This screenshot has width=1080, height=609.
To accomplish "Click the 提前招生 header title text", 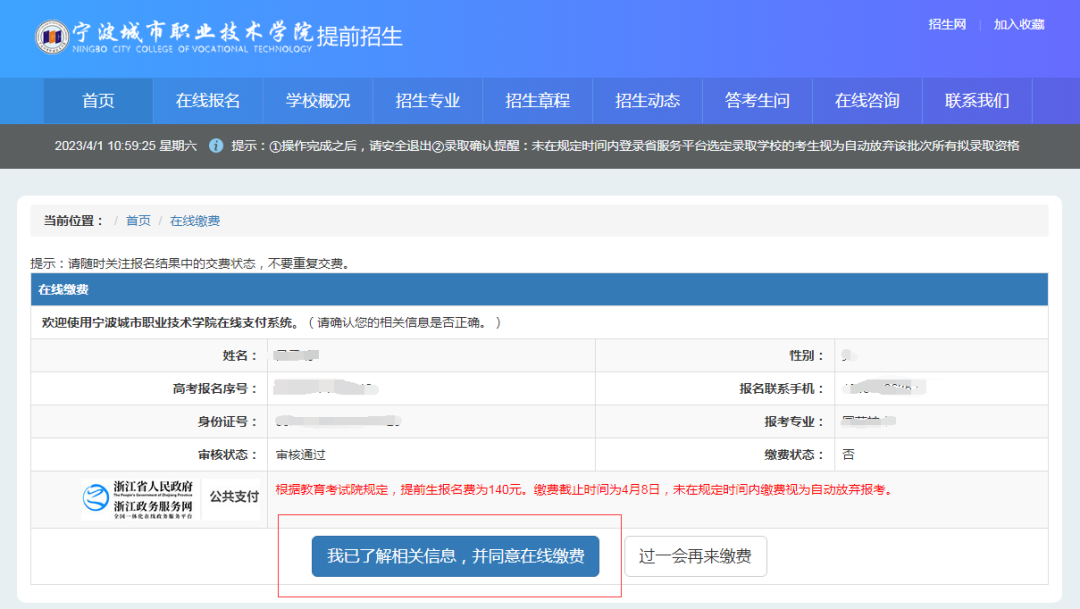I will click(x=360, y=37).
